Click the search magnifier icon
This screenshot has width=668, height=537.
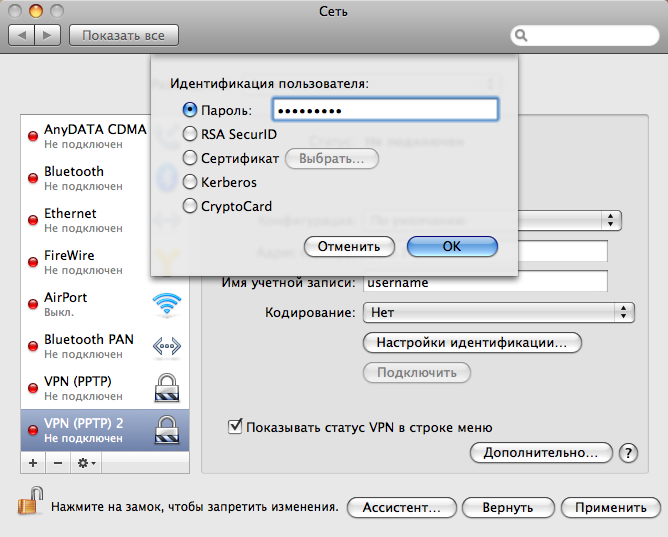521,35
